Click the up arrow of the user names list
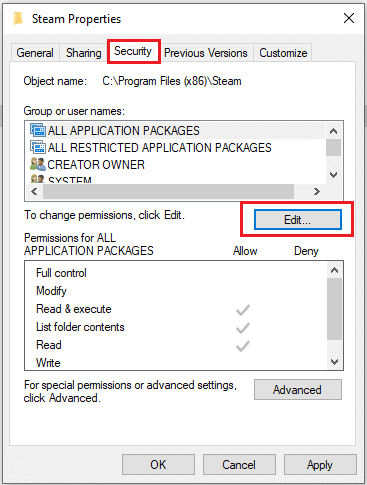The width and height of the screenshot is (367, 485). tap(333, 131)
